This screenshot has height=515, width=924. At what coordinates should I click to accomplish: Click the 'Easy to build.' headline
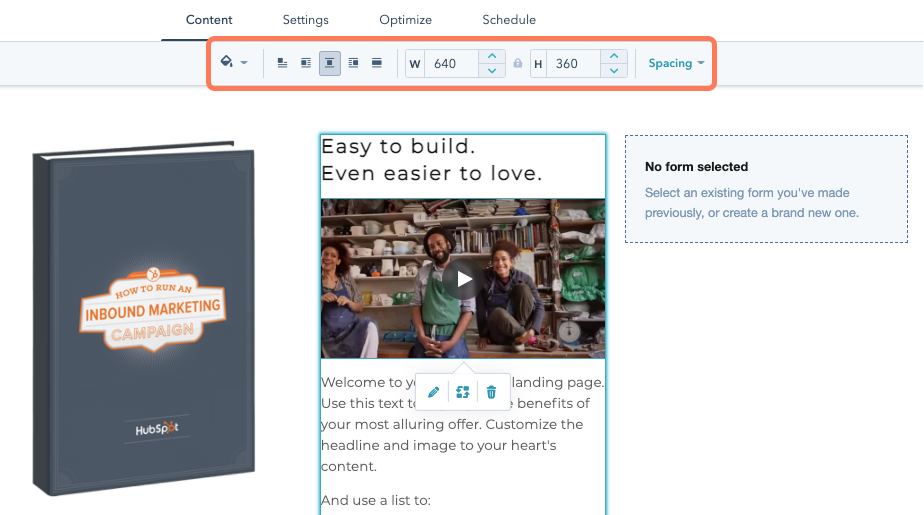[x=398, y=146]
